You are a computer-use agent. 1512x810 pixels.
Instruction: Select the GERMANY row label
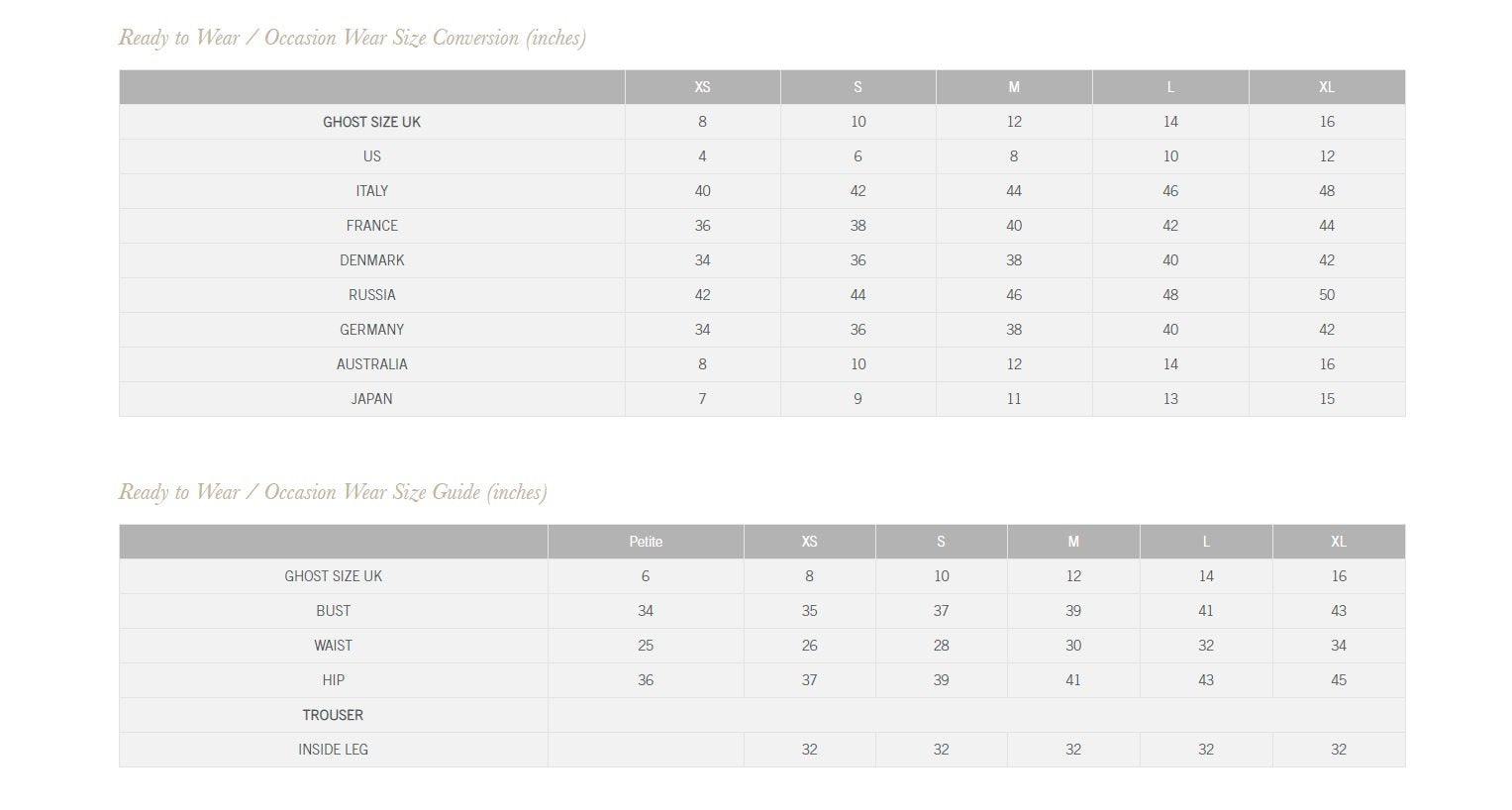tap(372, 330)
